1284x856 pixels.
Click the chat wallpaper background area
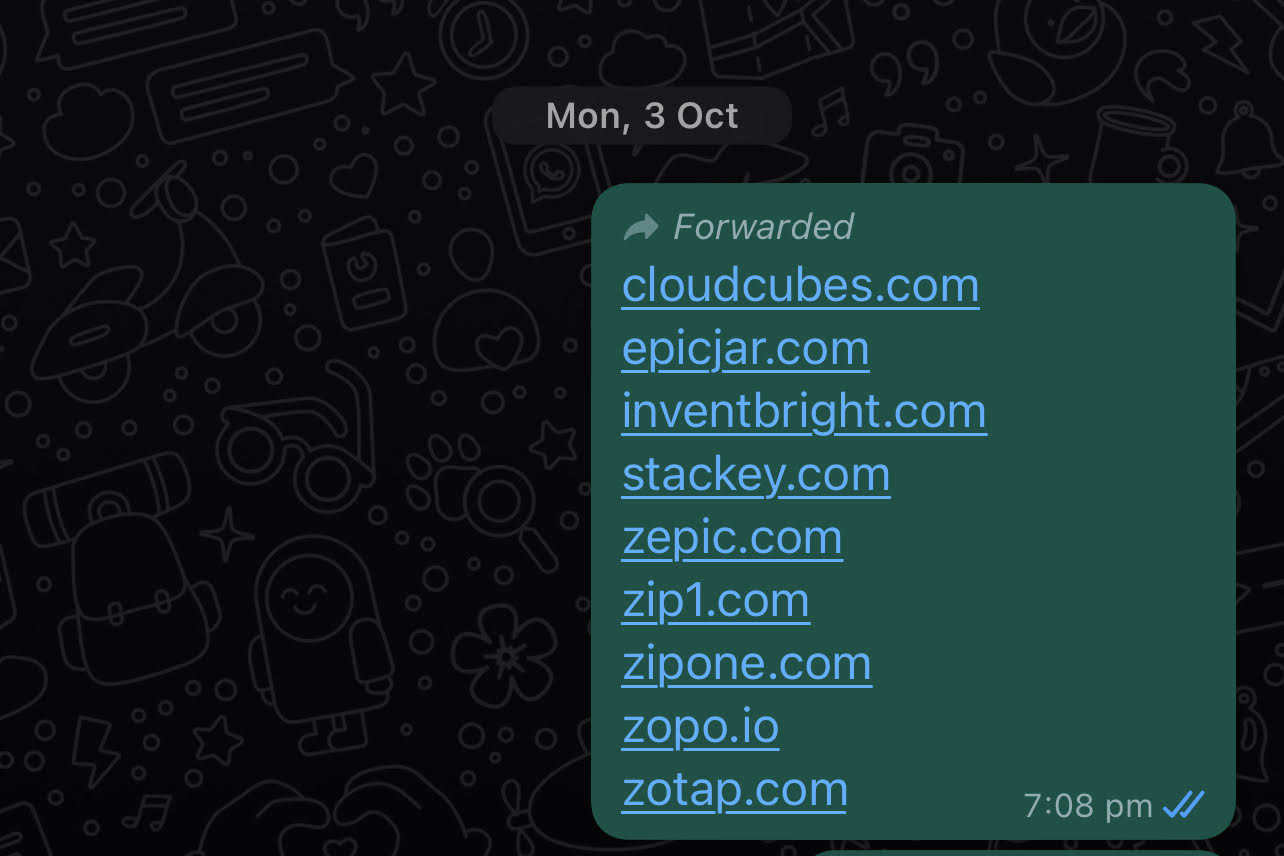pyautogui.click(x=250, y=450)
